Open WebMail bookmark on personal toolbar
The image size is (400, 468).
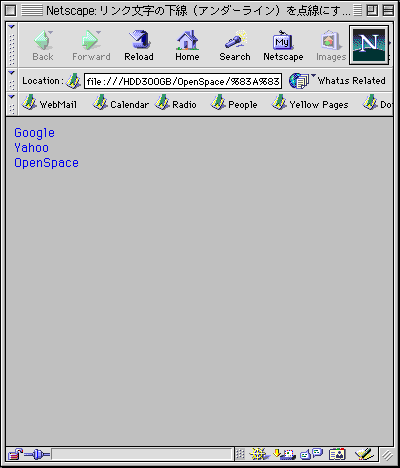coord(49,104)
